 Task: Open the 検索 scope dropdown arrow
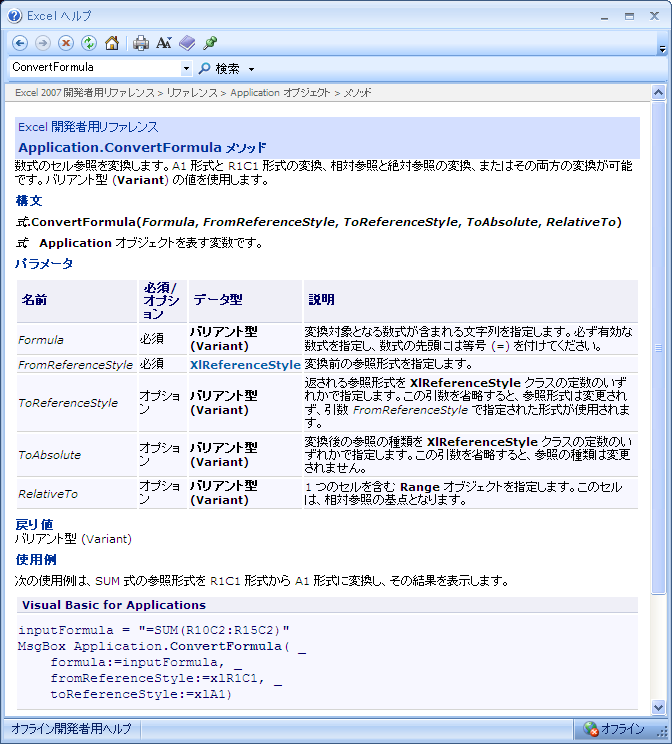(252, 69)
